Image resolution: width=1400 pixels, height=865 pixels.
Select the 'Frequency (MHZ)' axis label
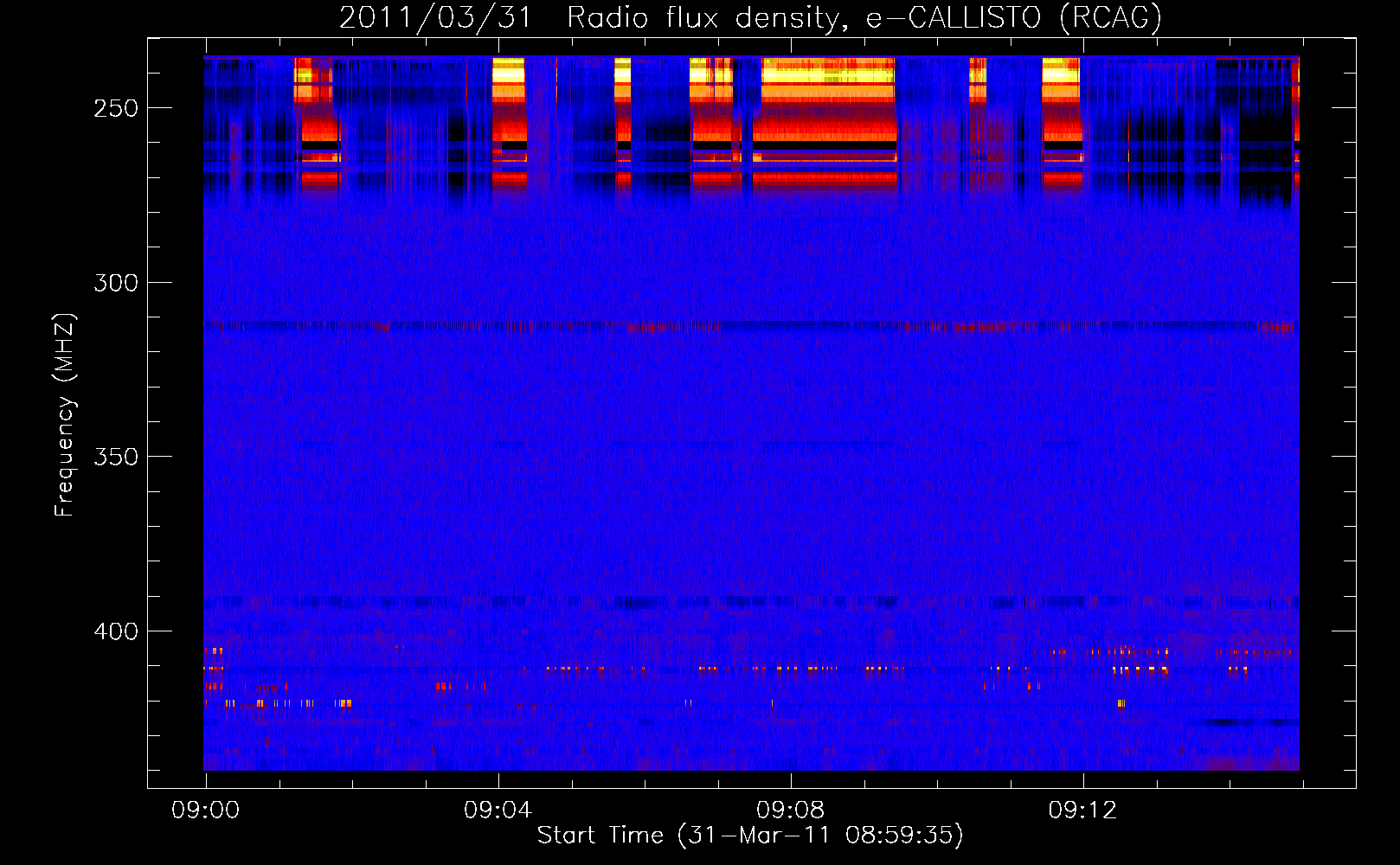click(x=65, y=414)
